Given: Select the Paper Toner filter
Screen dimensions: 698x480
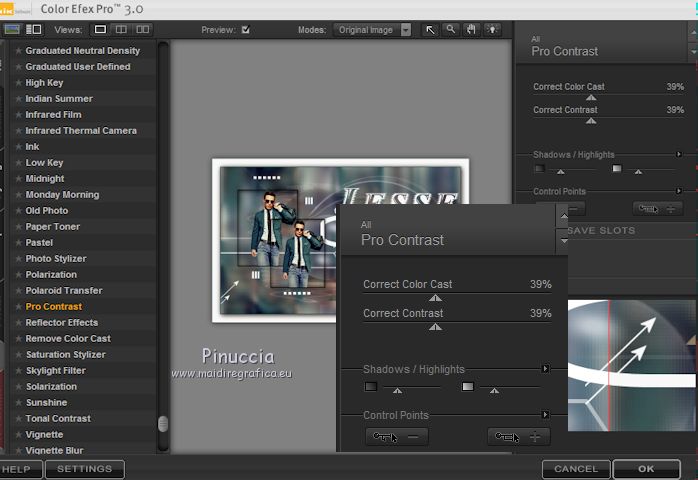Looking at the screenshot, I should 83,227.
